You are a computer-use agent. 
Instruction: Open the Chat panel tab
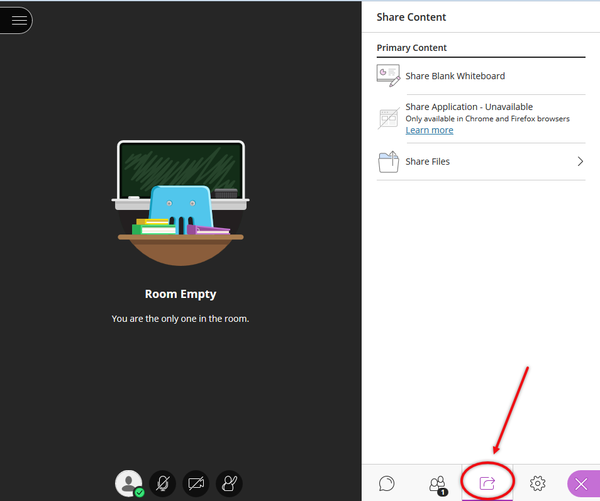386,483
